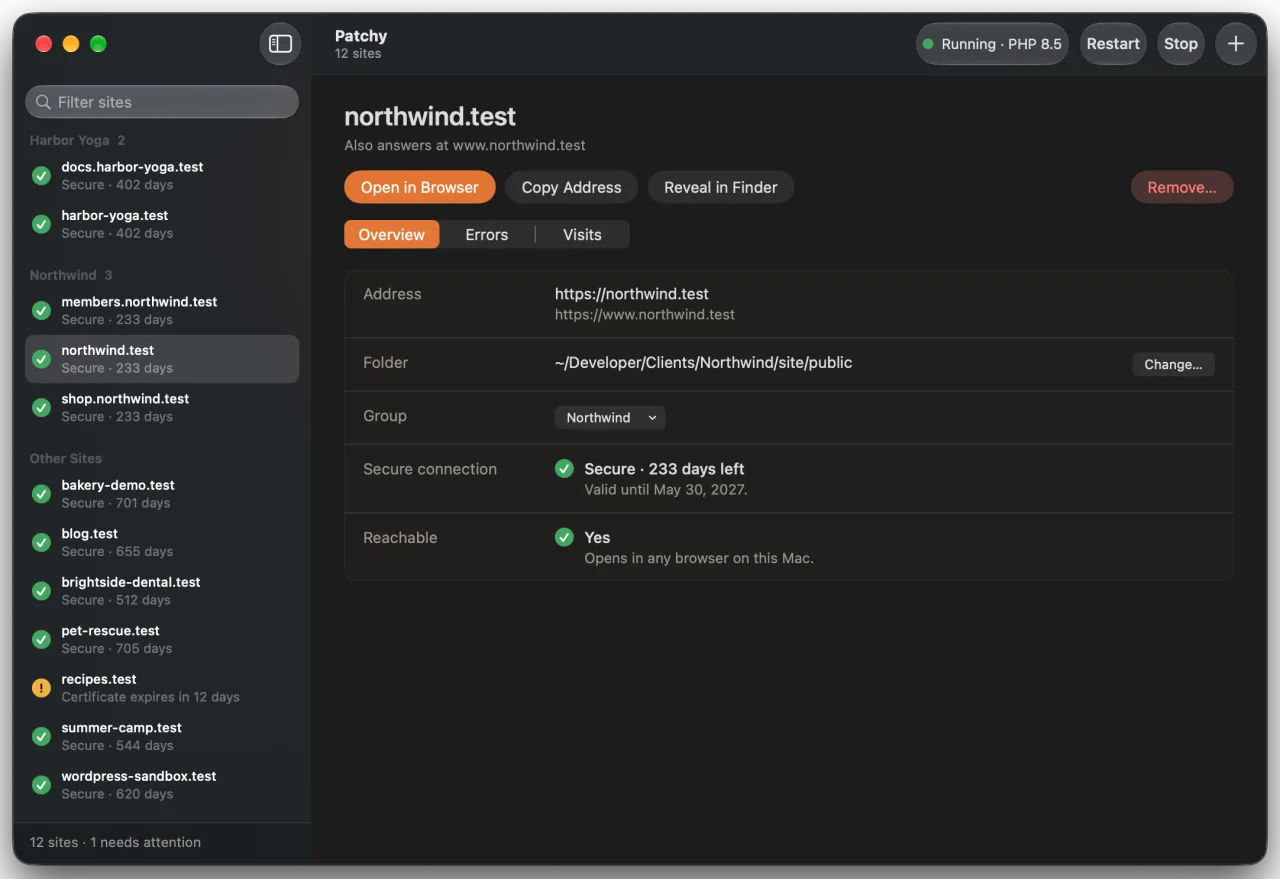Viewport: 1280px width, 879px height.
Task: Select wordpress-sandbox.test site row
Action: click(162, 785)
